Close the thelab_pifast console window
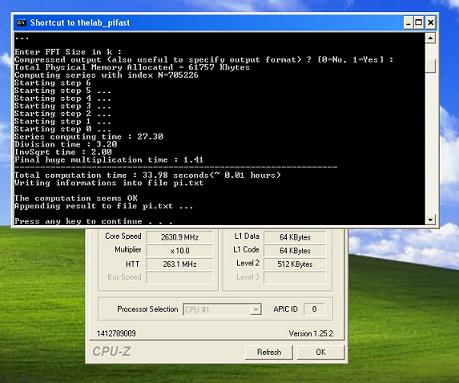Viewport: 459px width, 383px height. tap(431, 23)
